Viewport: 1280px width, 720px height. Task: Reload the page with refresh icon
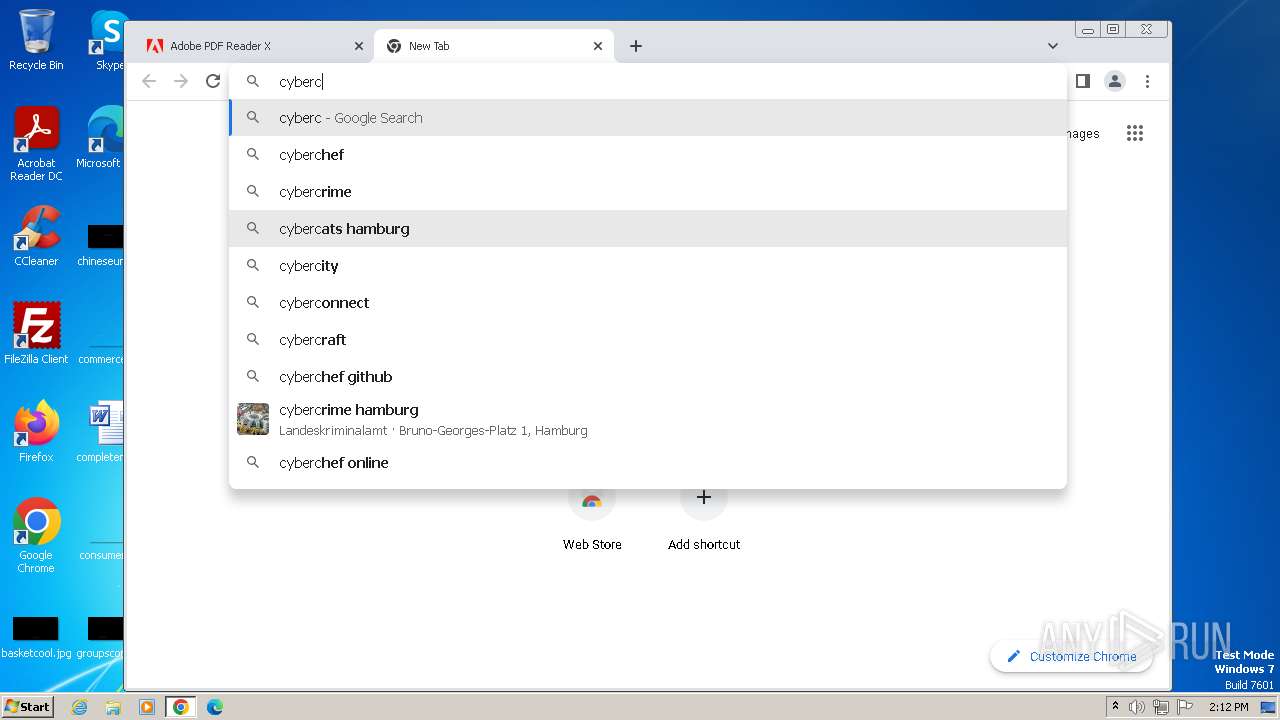click(213, 81)
